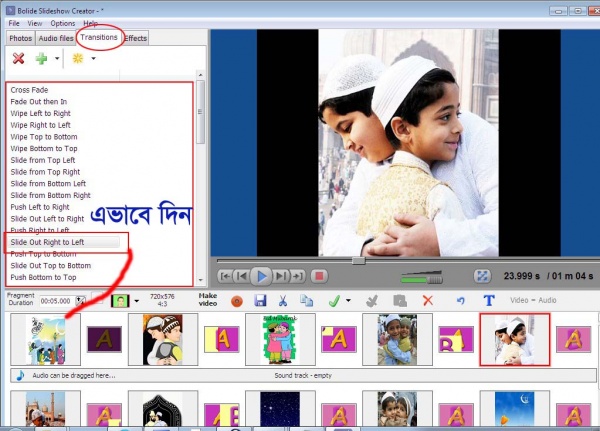Undo with blue curved arrow icon

coord(461,301)
